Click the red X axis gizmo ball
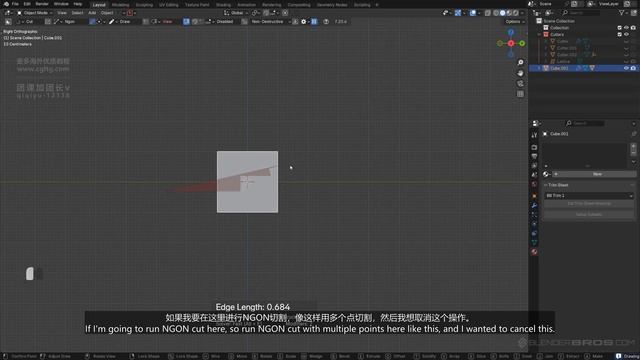The image size is (640, 360). tap(511, 43)
